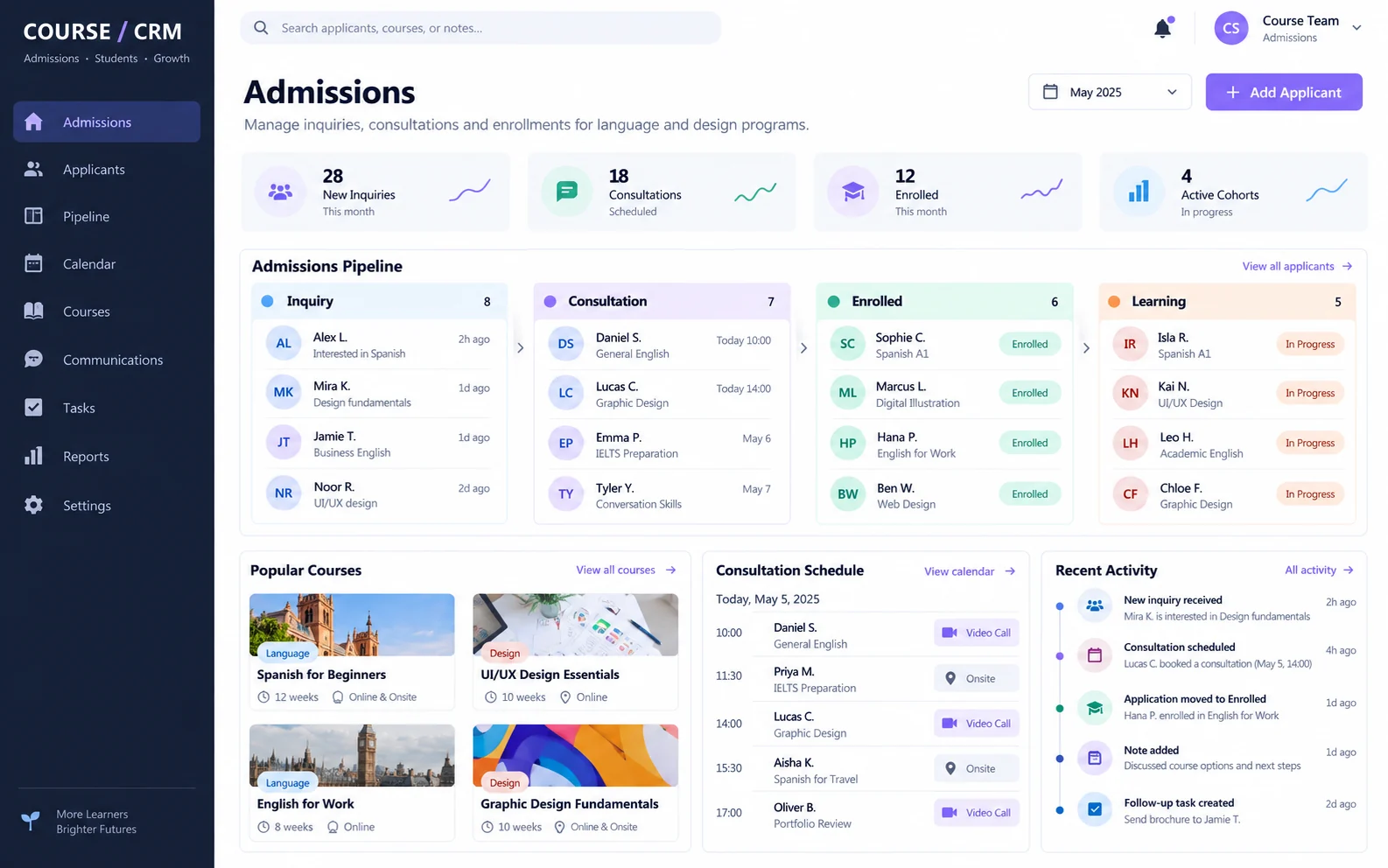The width and height of the screenshot is (1388, 868).
Task: Open the Settings gear icon
Action: (33, 505)
